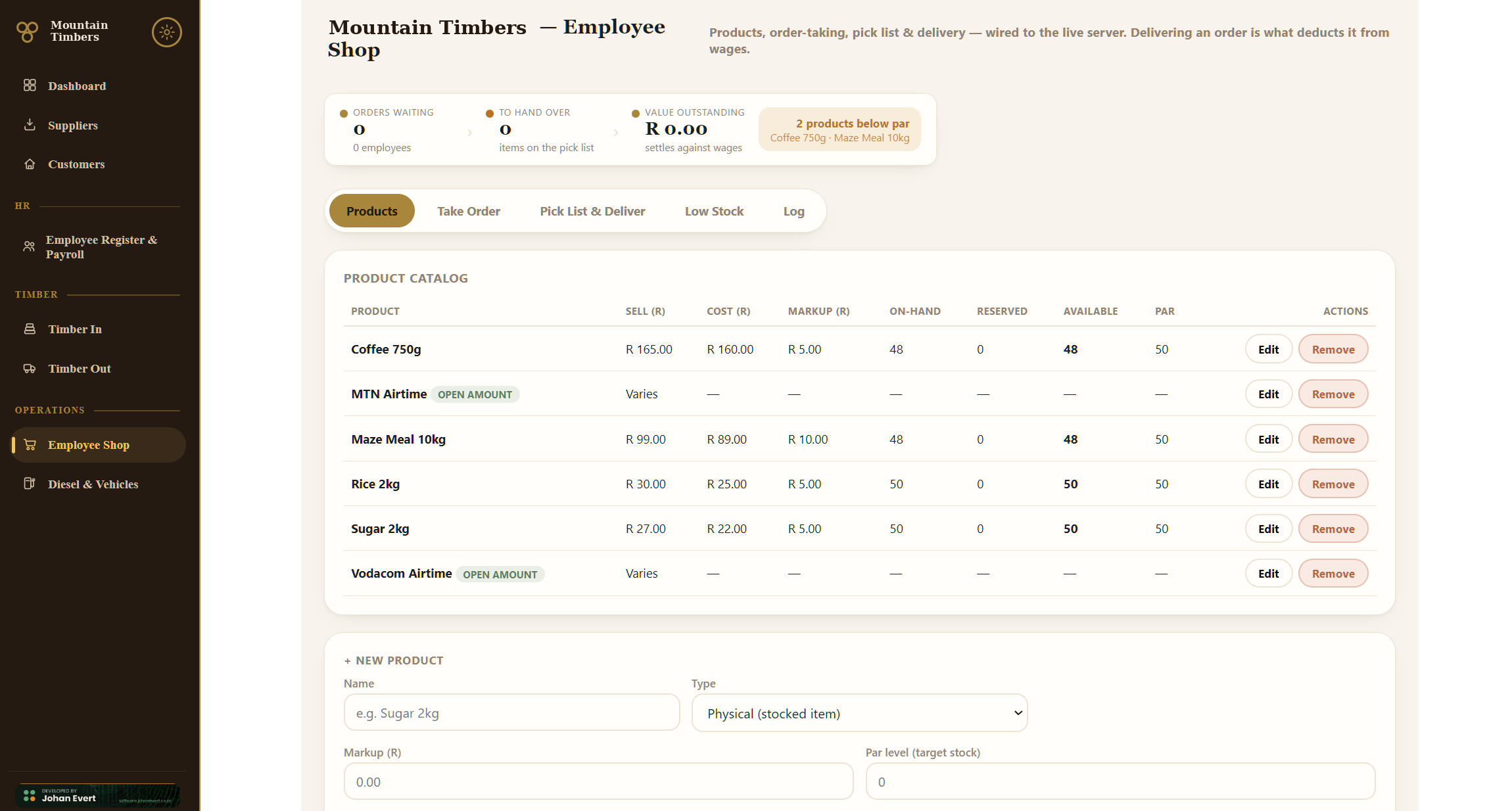1512x811 pixels.
Task: Switch to the Take Order tab
Action: pos(469,211)
